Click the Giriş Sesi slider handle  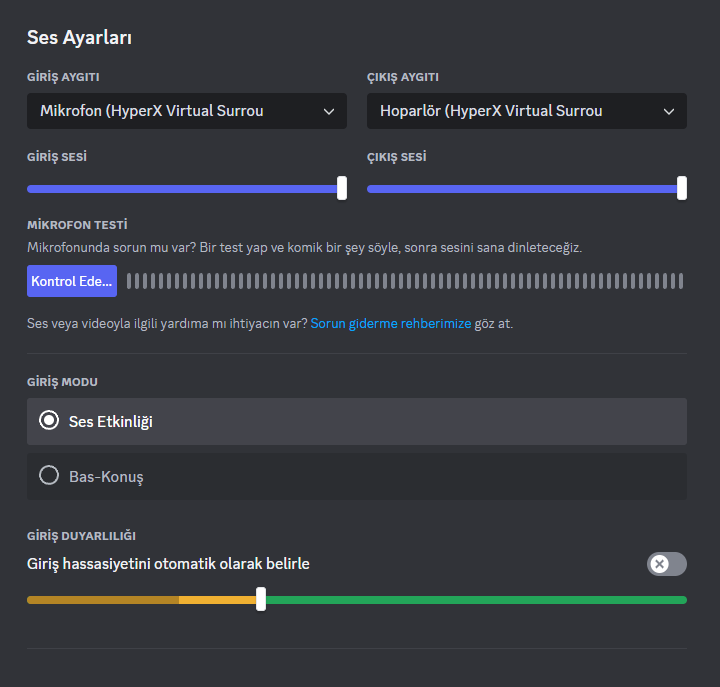(x=342, y=188)
